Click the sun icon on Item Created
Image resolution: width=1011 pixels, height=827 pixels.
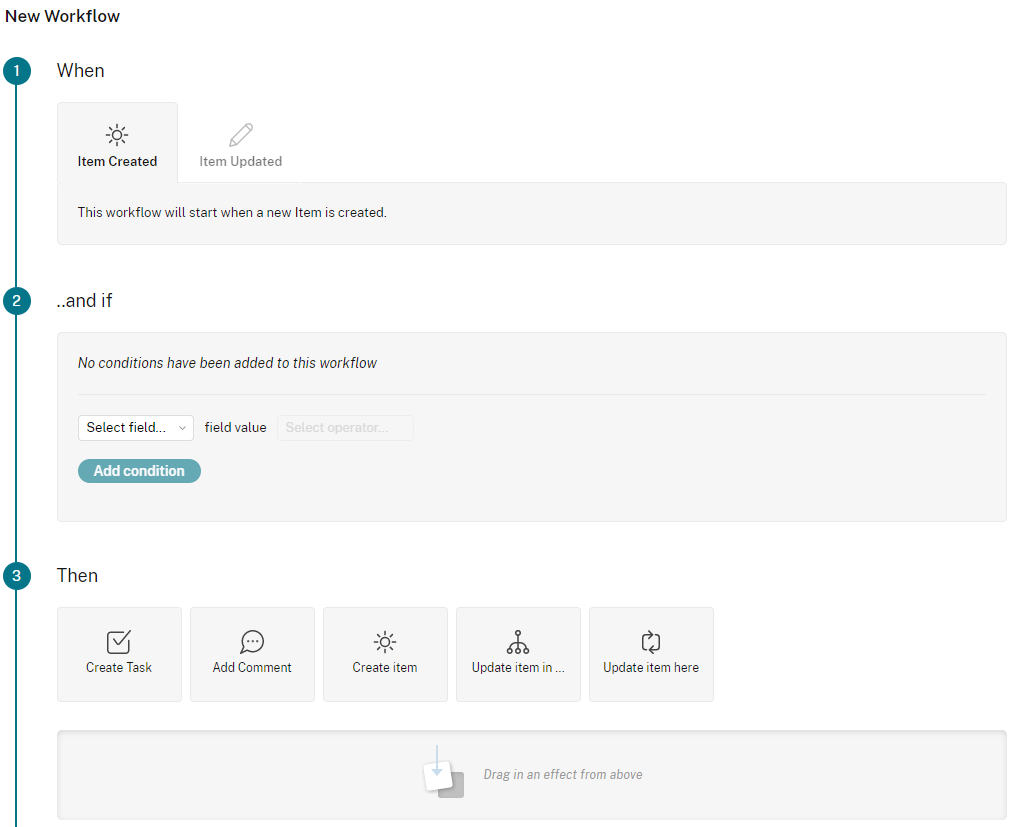click(x=117, y=135)
